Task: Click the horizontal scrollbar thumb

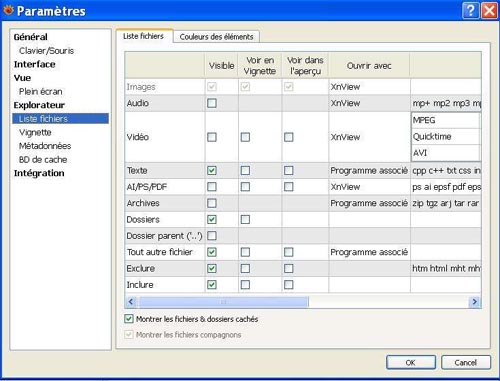Action: tap(223, 302)
